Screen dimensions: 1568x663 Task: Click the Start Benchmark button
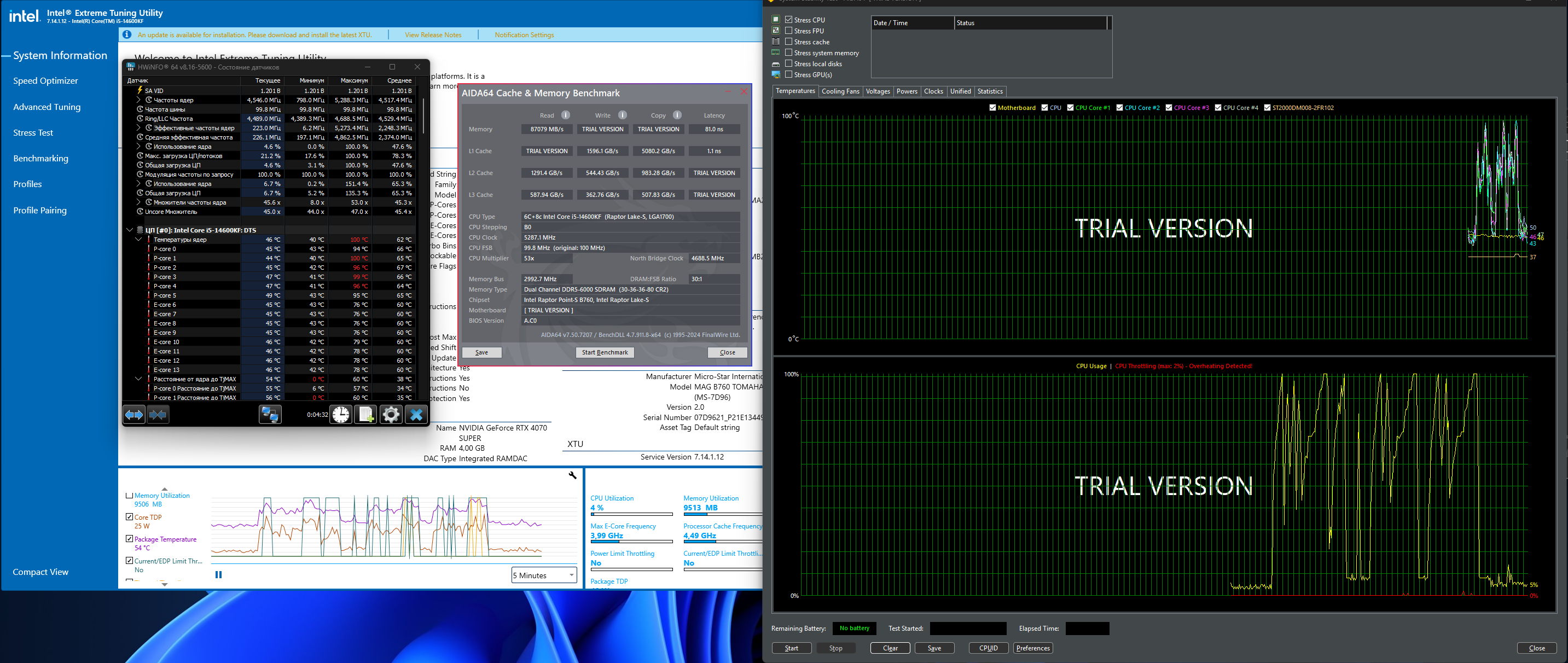pyautogui.click(x=605, y=352)
